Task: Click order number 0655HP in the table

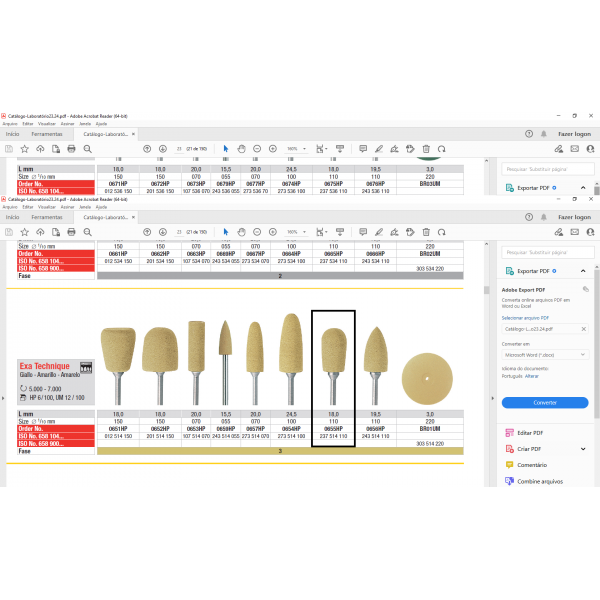Action: click(333, 429)
